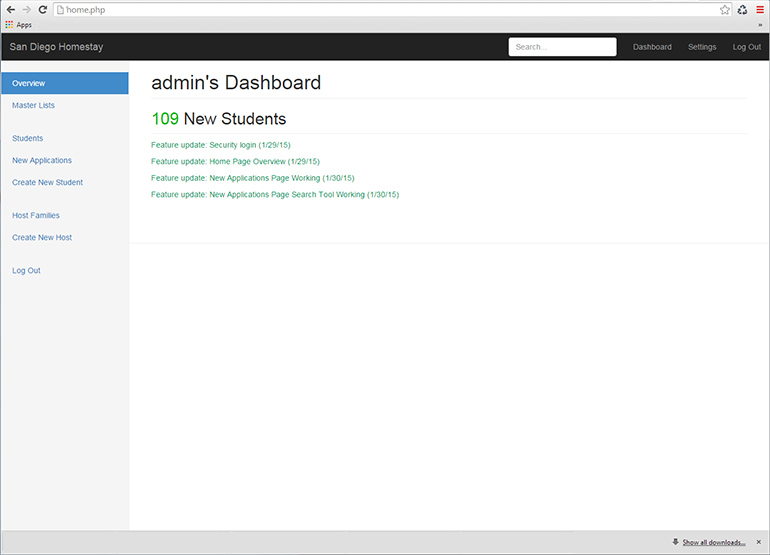Open Host Families from the sidebar
The image size is (770, 555).
[x=36, y=215]
